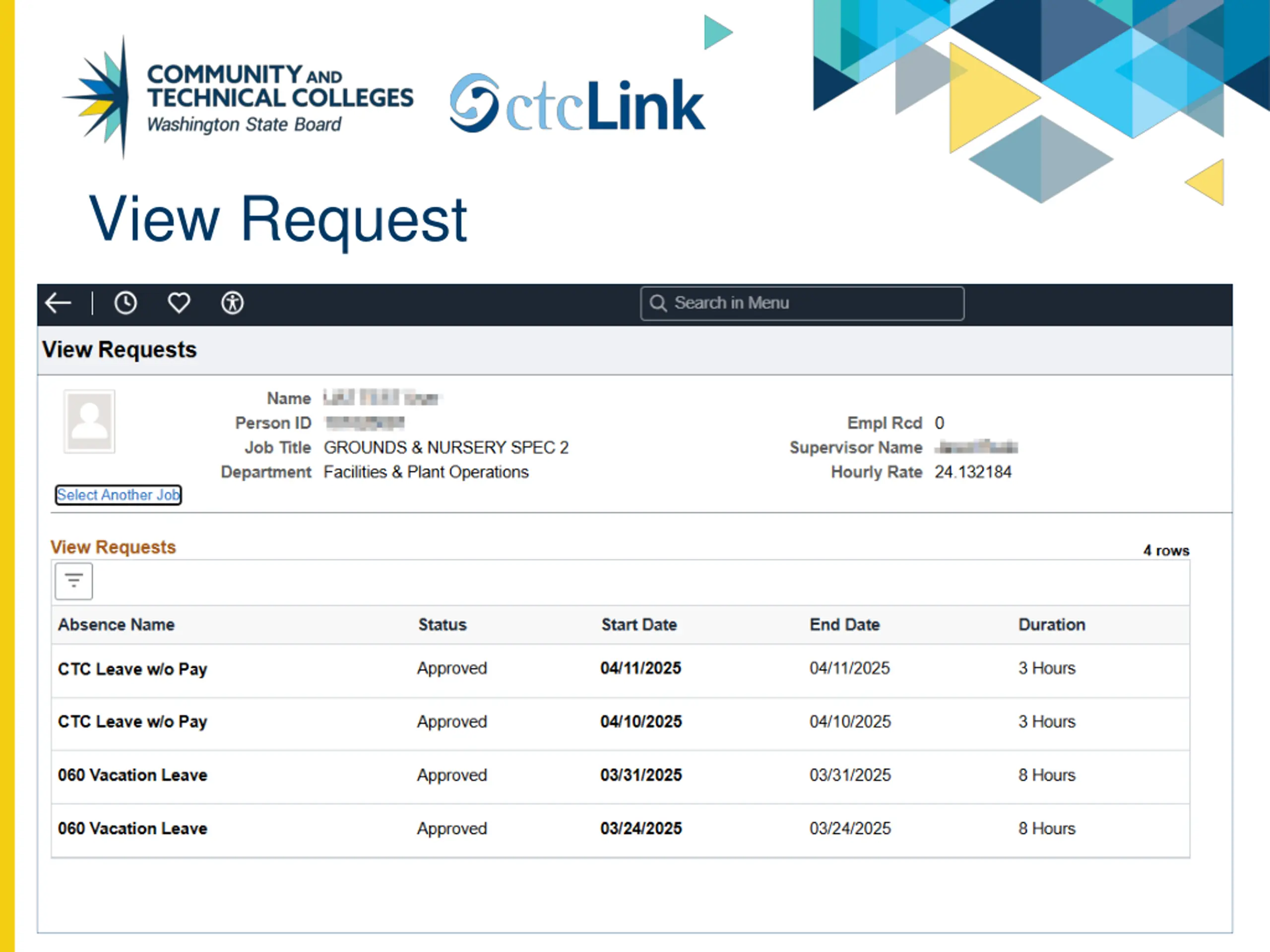
Task: Sort by Absence Name column header
Action: (x=117, y=625)
